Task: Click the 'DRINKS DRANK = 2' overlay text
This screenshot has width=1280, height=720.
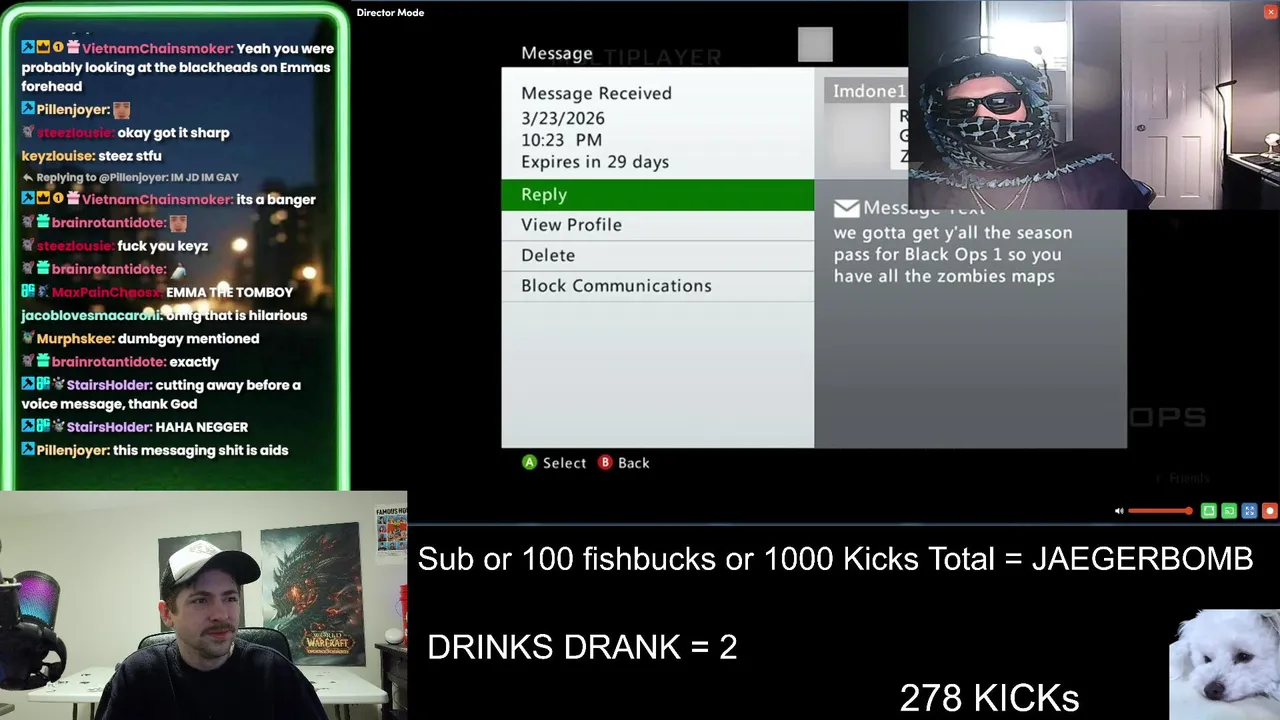Action: coord(582,647)
